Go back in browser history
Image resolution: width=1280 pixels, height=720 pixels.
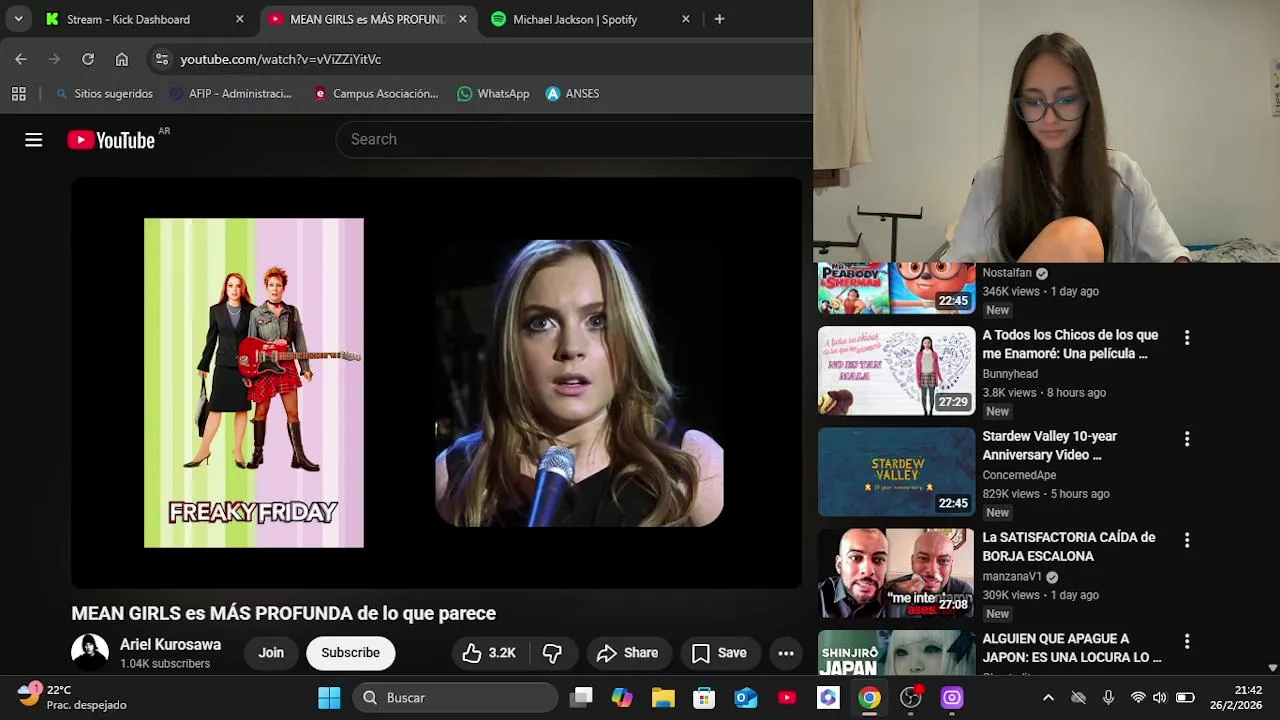(x=21, y=59)
